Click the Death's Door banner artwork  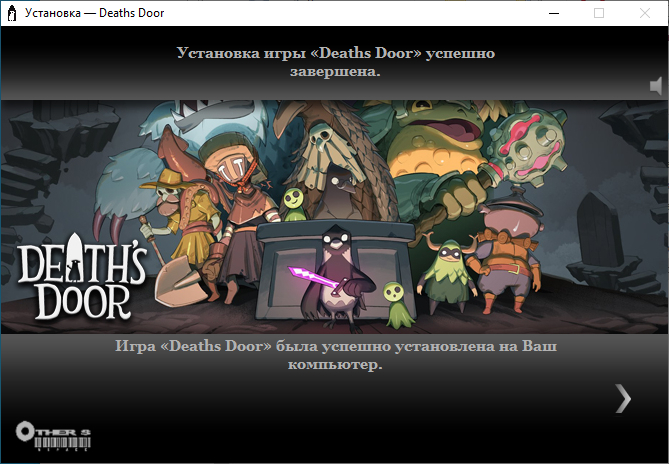pos(334,217)
